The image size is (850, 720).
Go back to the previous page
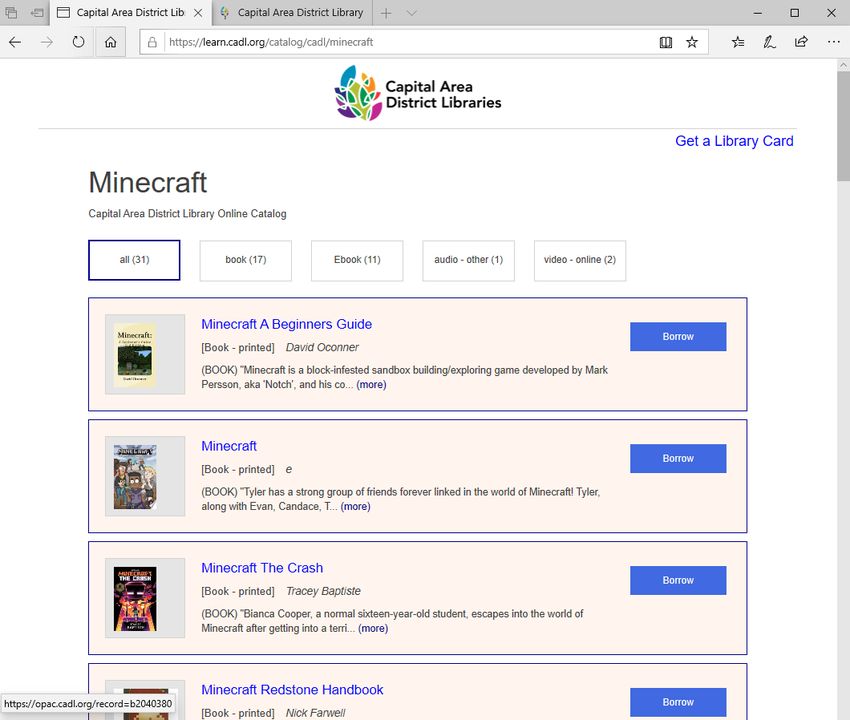coord(15,42)
